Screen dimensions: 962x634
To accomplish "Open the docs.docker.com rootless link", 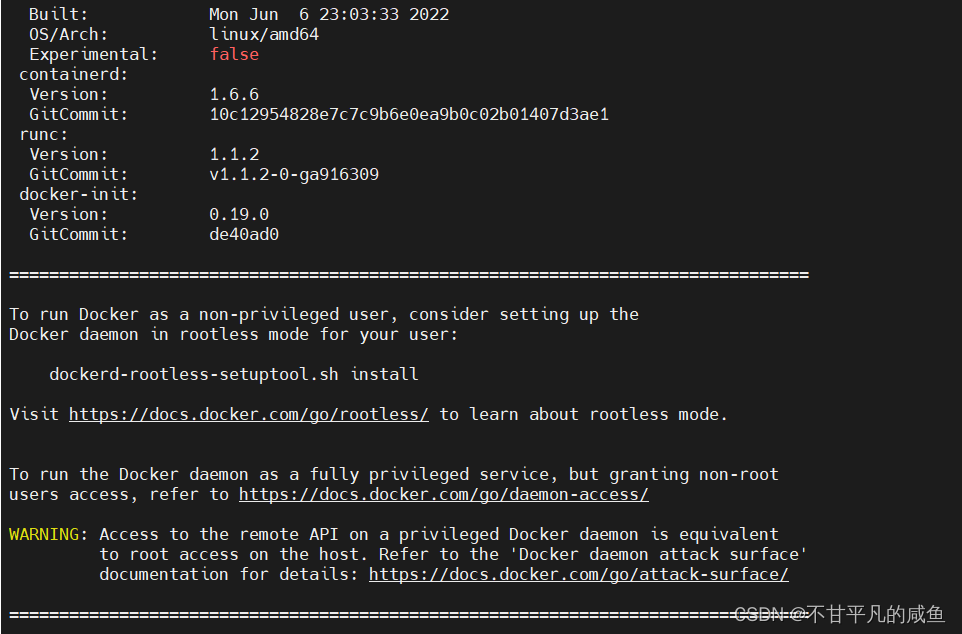I will pos(248,414).
